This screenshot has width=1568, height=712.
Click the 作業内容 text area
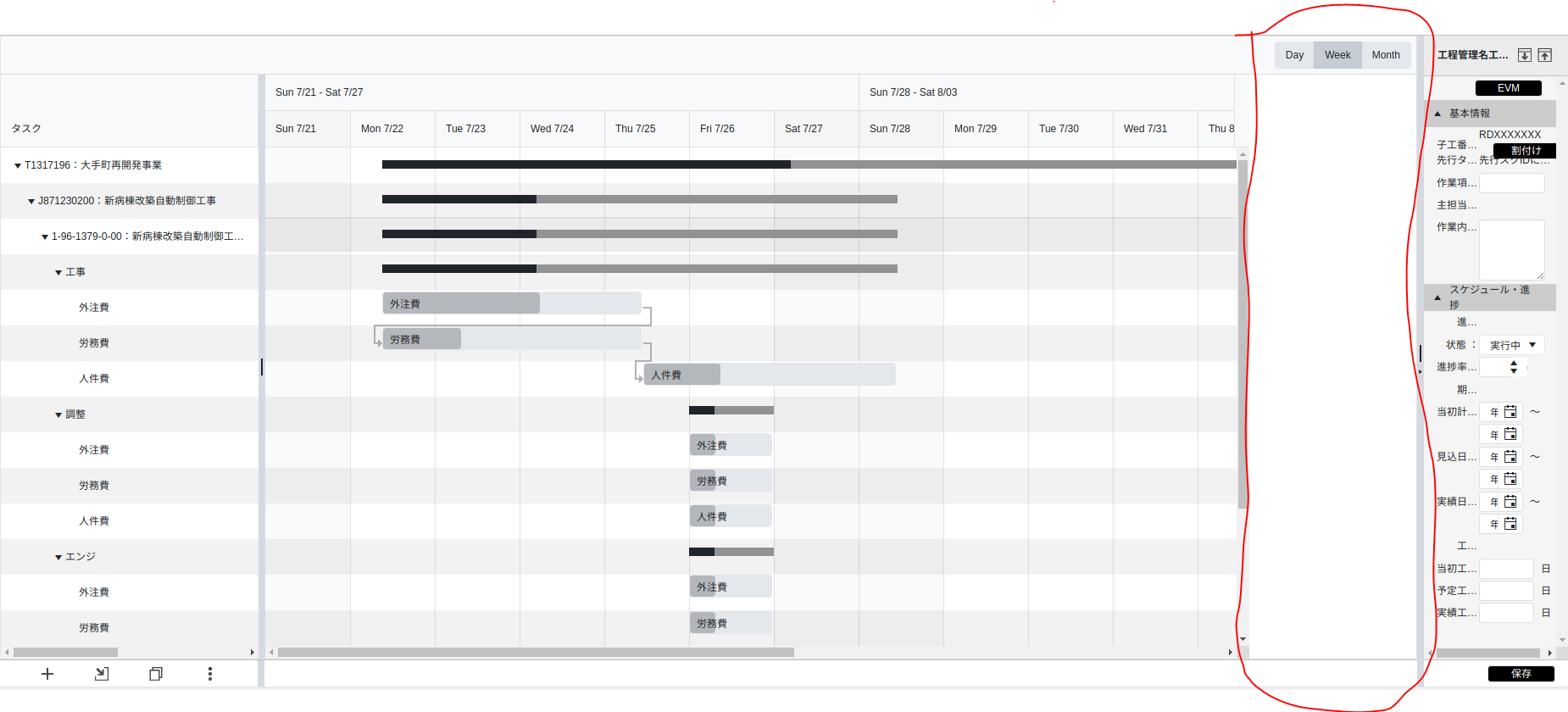[1511, 249]
